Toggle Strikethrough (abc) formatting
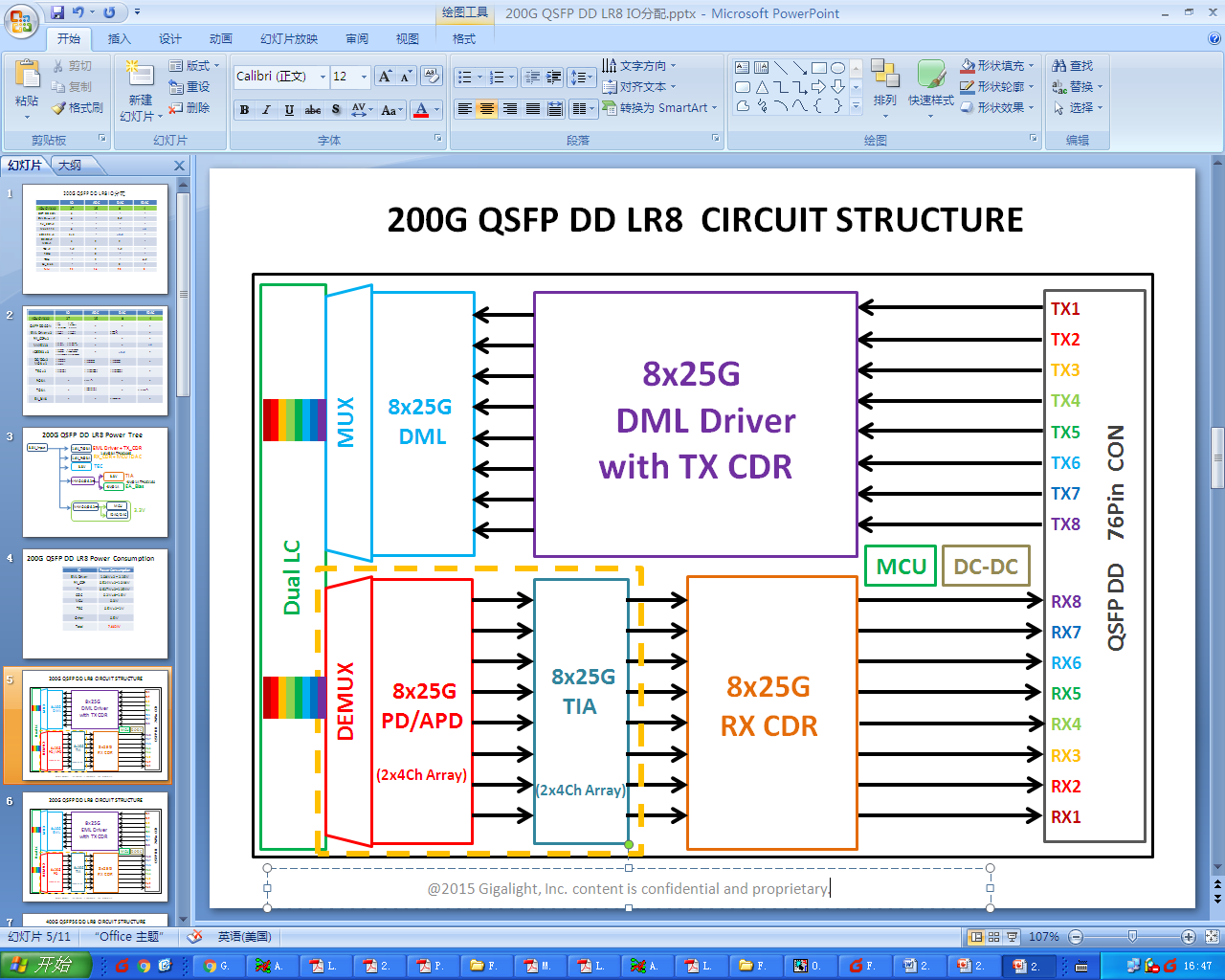This screenshot has height=980, width=1225. click(x=313, y=110)
